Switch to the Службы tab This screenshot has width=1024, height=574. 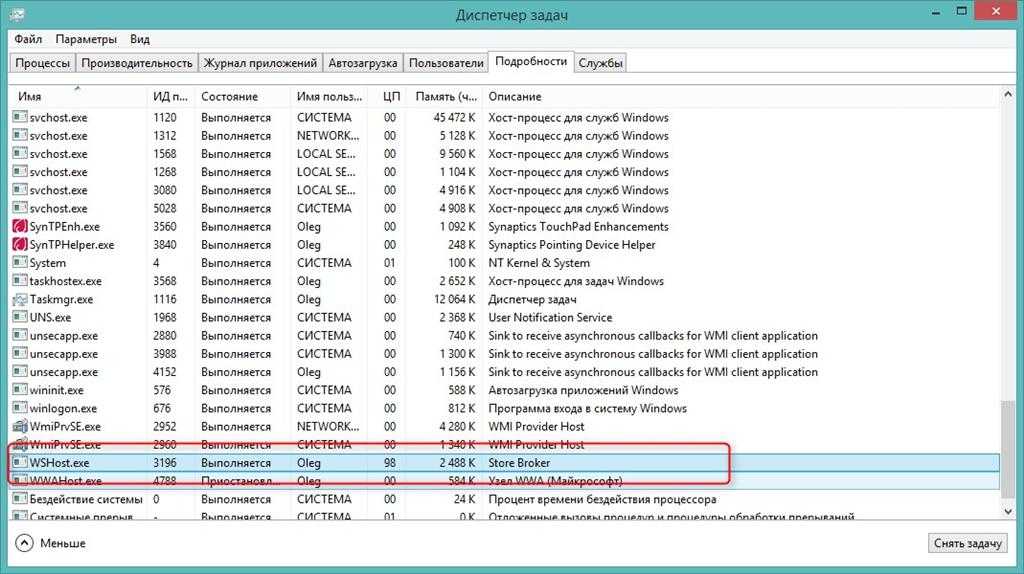(600, 63)
